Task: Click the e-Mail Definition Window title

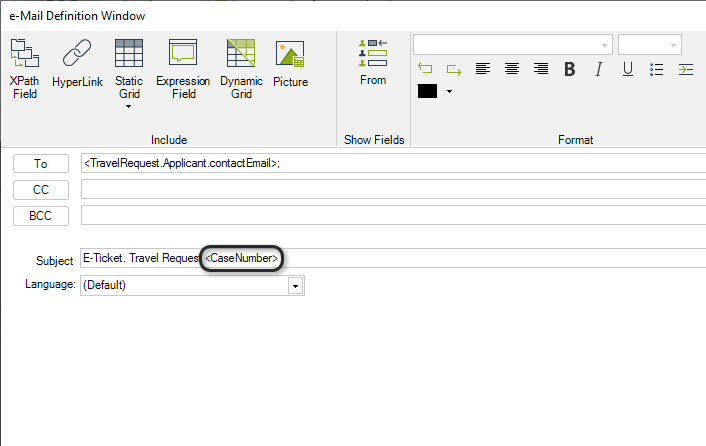Action: (x=77, y=16)
